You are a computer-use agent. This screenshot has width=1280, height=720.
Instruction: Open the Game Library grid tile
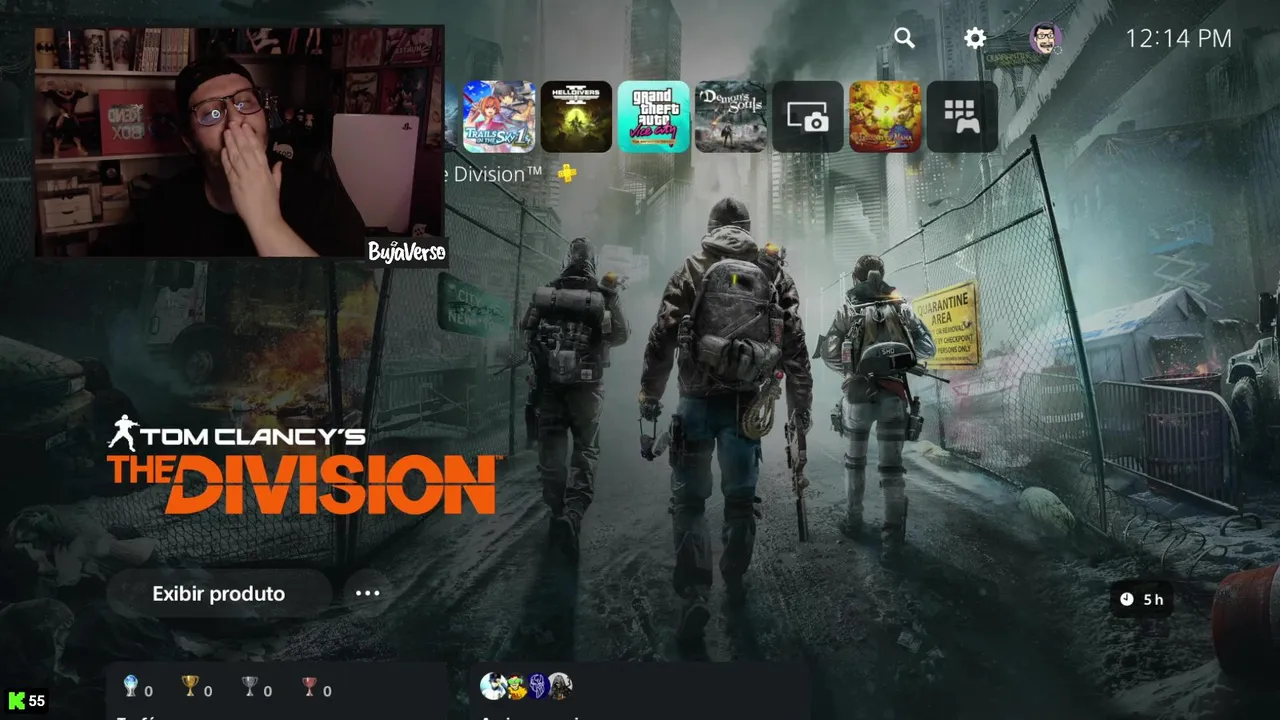click(962, 117)
